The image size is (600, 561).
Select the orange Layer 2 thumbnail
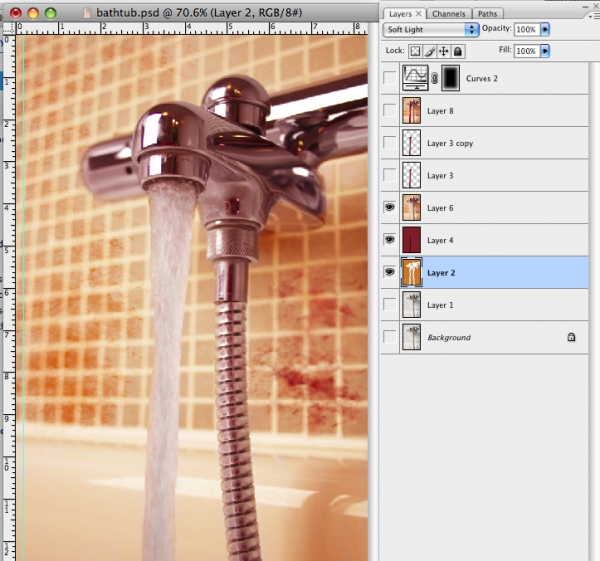coord(411,272)
